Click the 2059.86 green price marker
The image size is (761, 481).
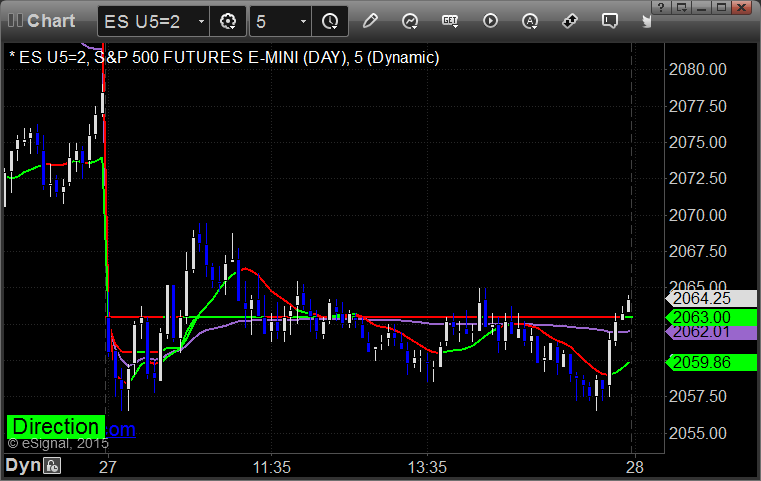[711, 362]
